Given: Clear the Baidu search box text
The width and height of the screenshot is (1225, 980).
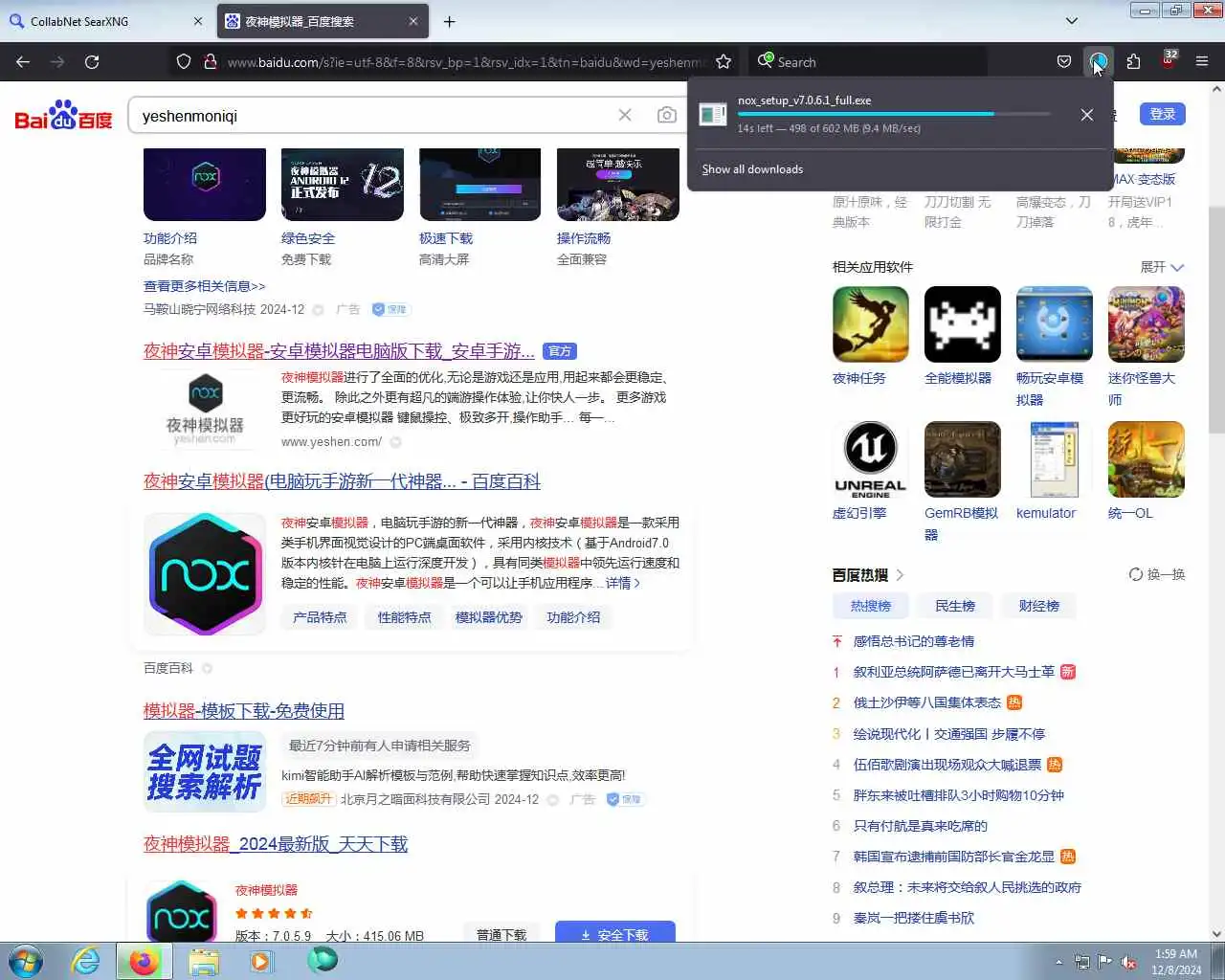Looking at the screenshot, I should coord(625,115).
